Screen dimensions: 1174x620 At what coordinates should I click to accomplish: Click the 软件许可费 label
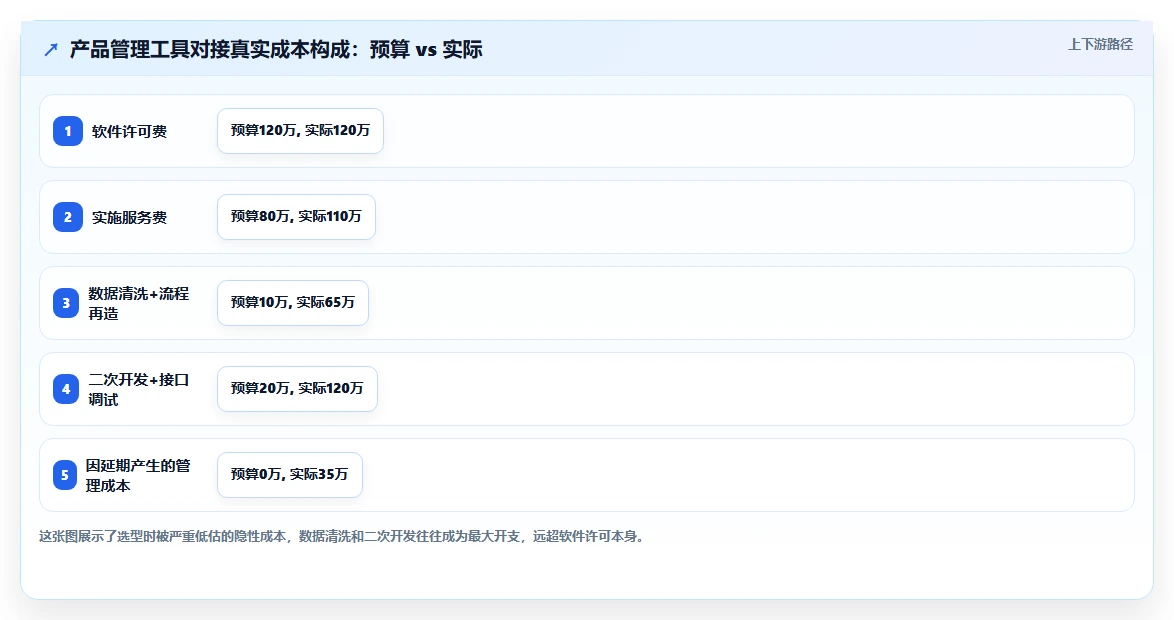click(130, 132)
